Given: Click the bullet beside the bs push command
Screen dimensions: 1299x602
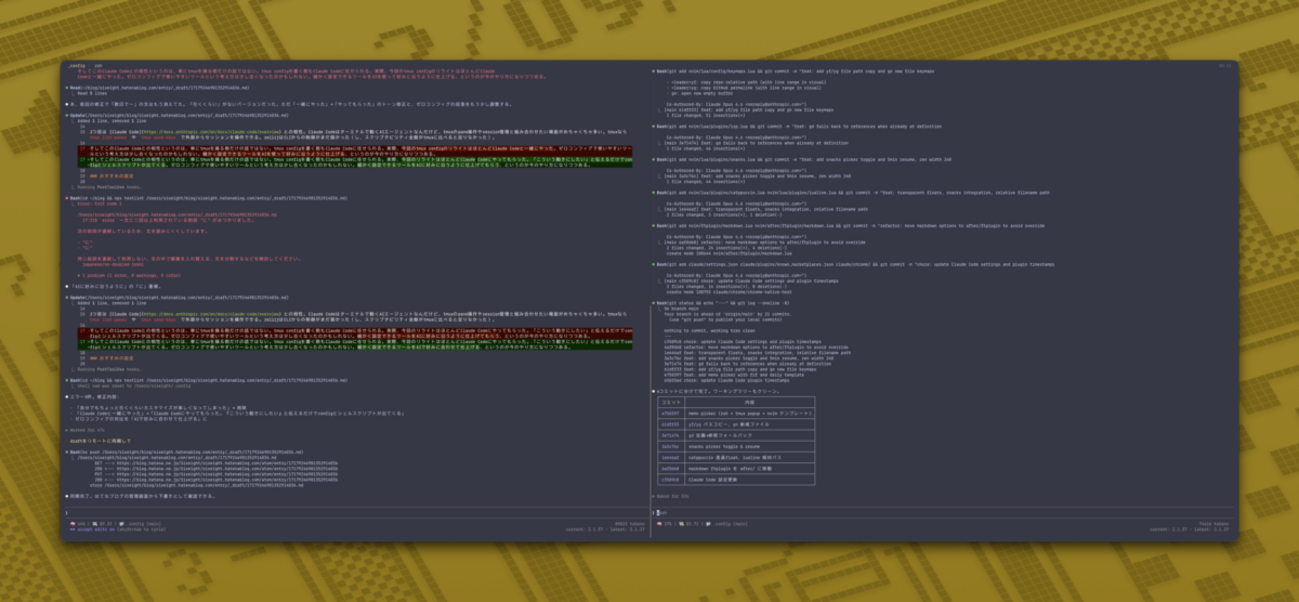Looking at the screenshot, I should (x=67, y=452).
